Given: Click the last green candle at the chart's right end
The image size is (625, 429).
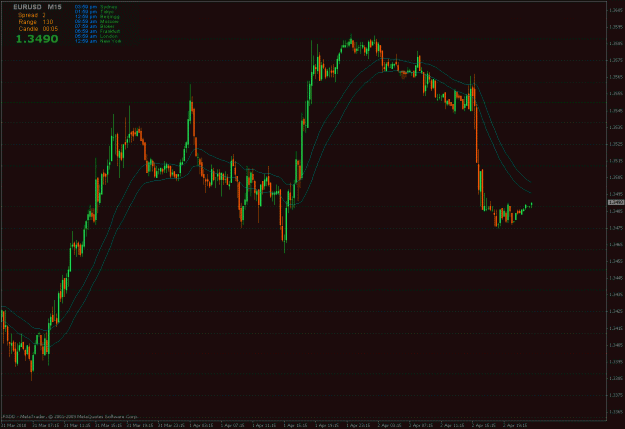Looking at the screenshot, I should [531, 205].
